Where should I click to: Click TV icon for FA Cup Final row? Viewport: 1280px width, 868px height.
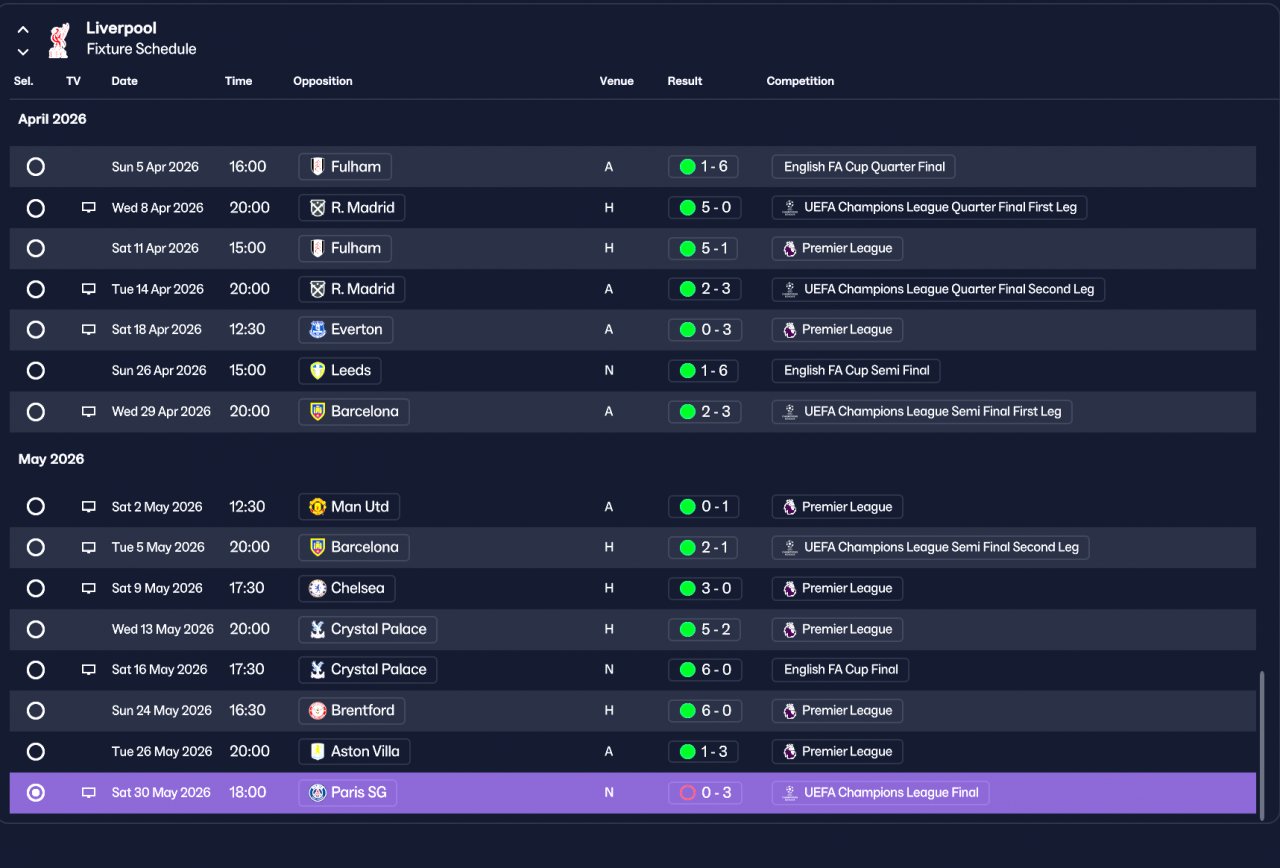point(89,670)
